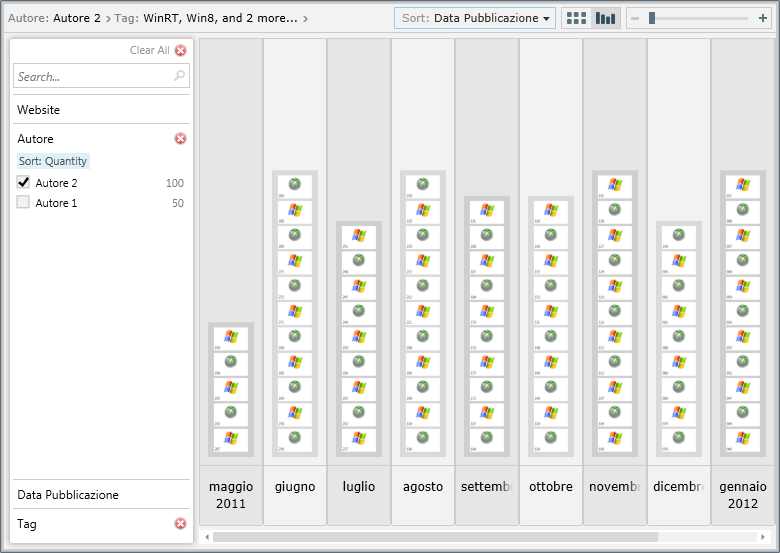
Task: Select the bottom Windows item in luglio column
Action: (x=359, y=440)
